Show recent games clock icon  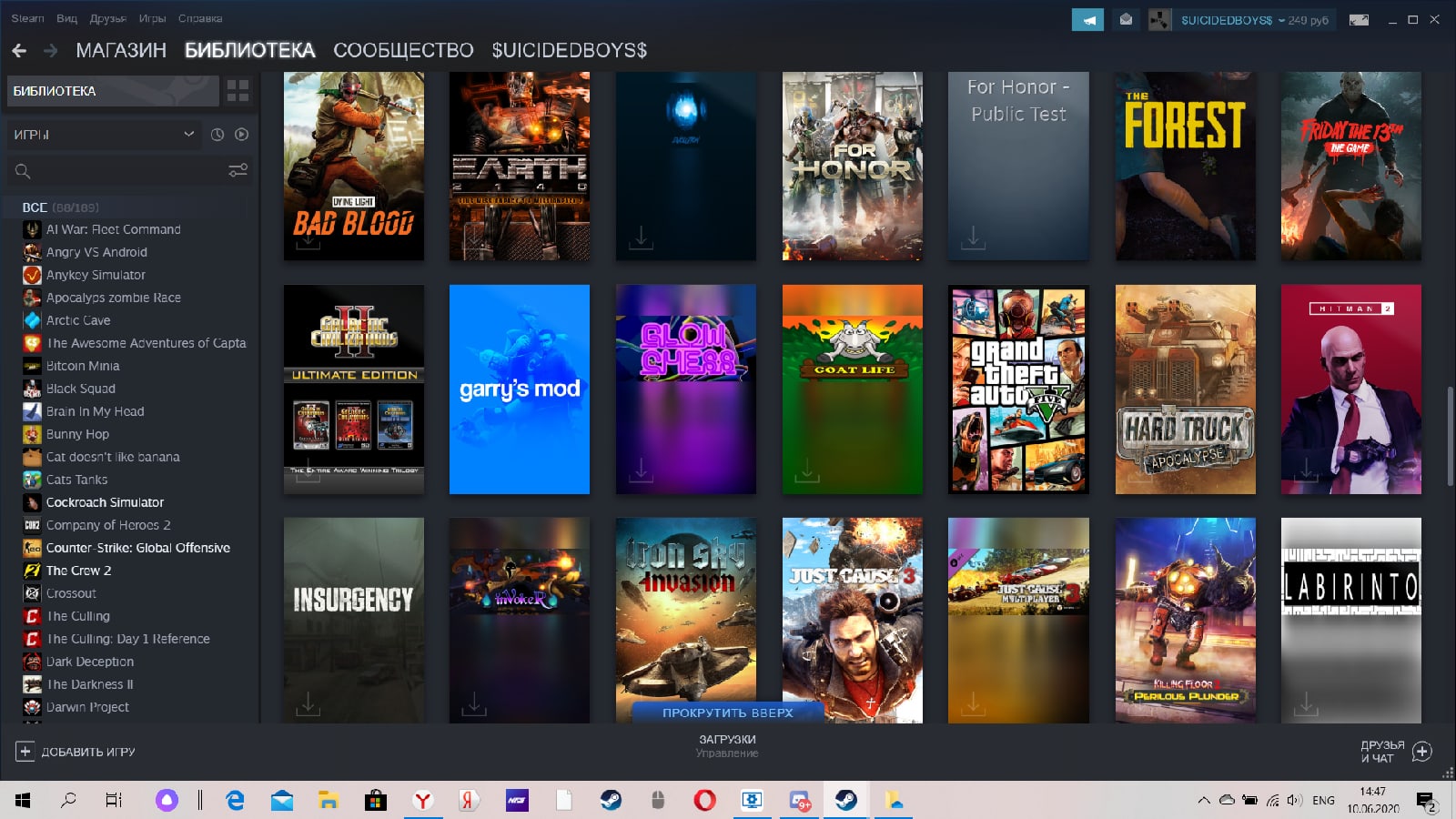coord(217,135)
